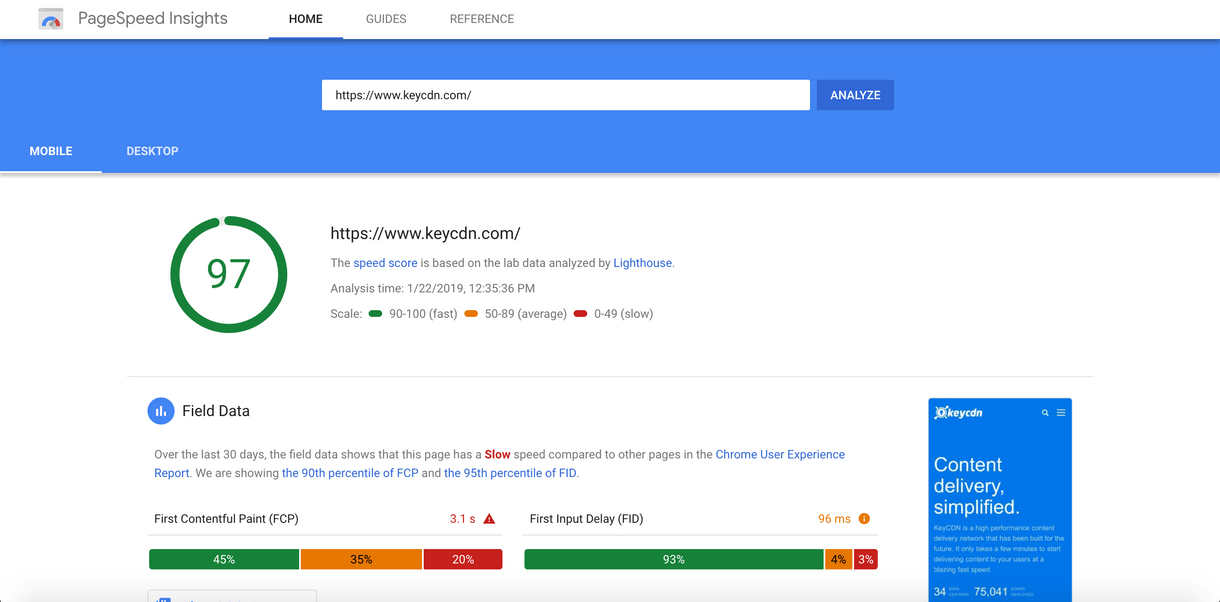This screenshot has width=1220, height=602.
Task: Click the green 93% FID bar segment
Action: [x=674, y=559]
